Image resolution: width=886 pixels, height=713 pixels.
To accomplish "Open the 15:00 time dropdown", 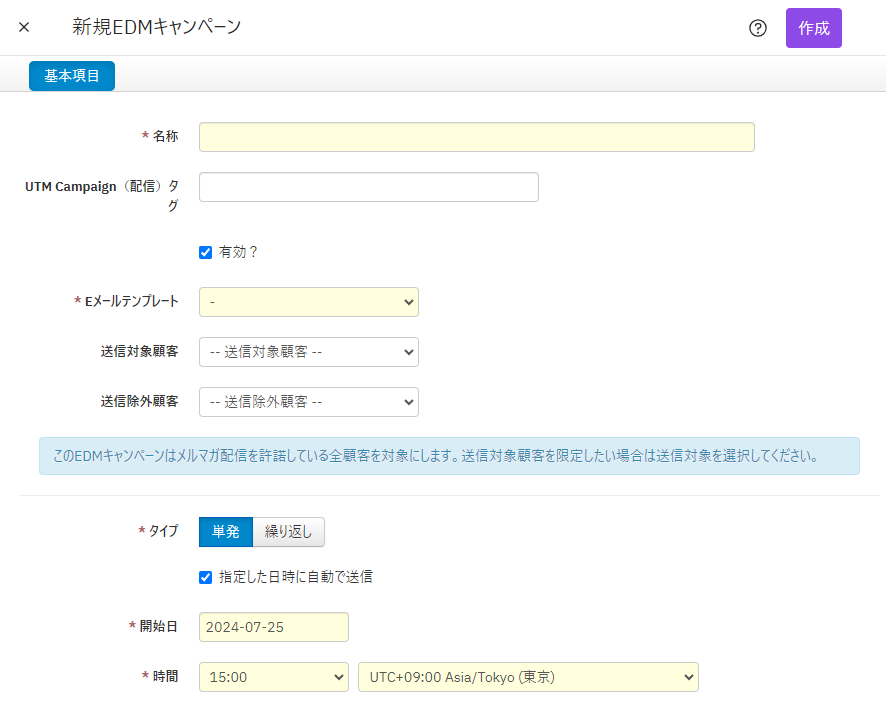I will (273, 677).
